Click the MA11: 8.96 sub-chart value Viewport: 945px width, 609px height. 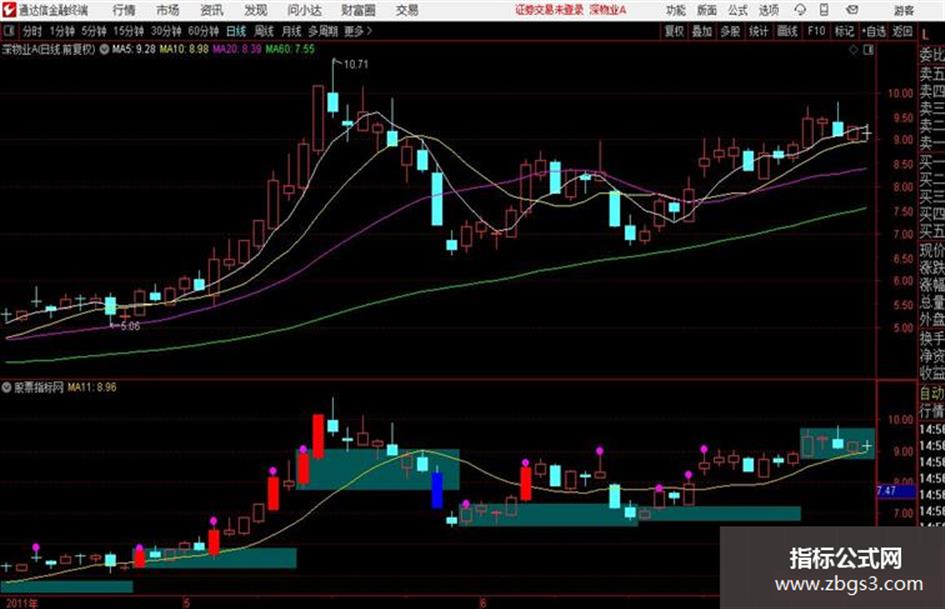[x=92, y=387]
